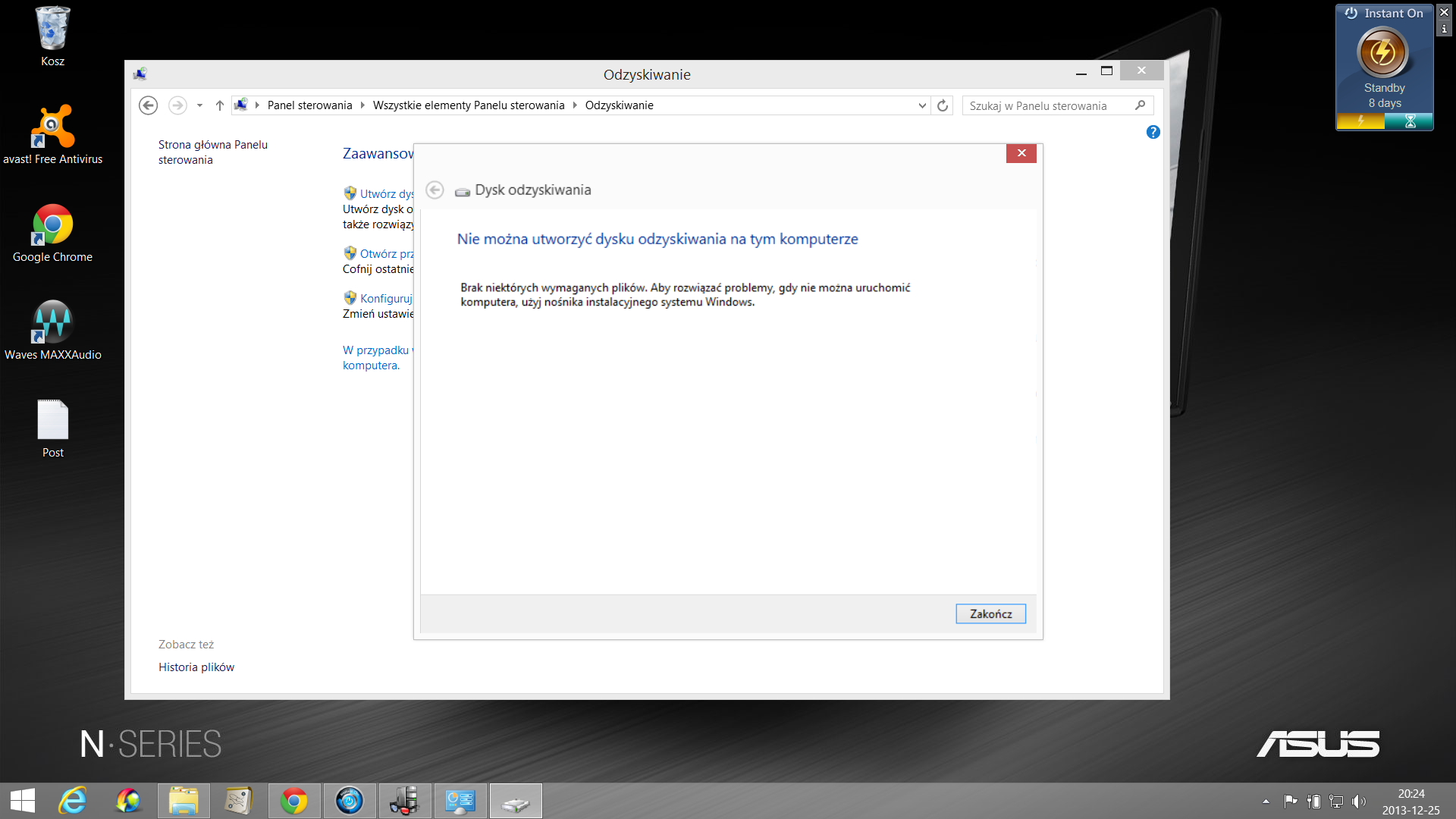Open recent locations dropdown arrow
The height and width of the screenshot is (819, 1456).
199,105
